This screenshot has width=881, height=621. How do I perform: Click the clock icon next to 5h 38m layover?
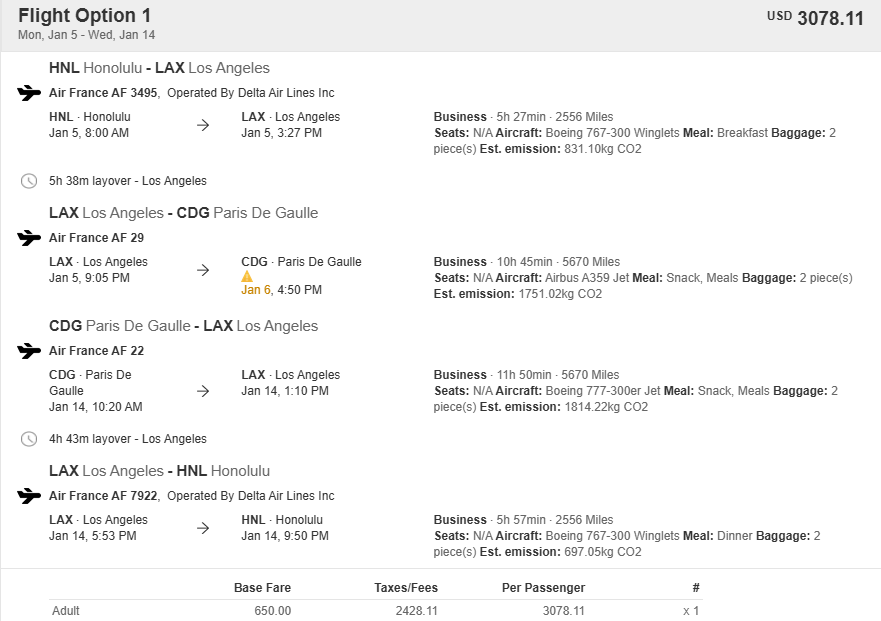(x=29, y=181)
